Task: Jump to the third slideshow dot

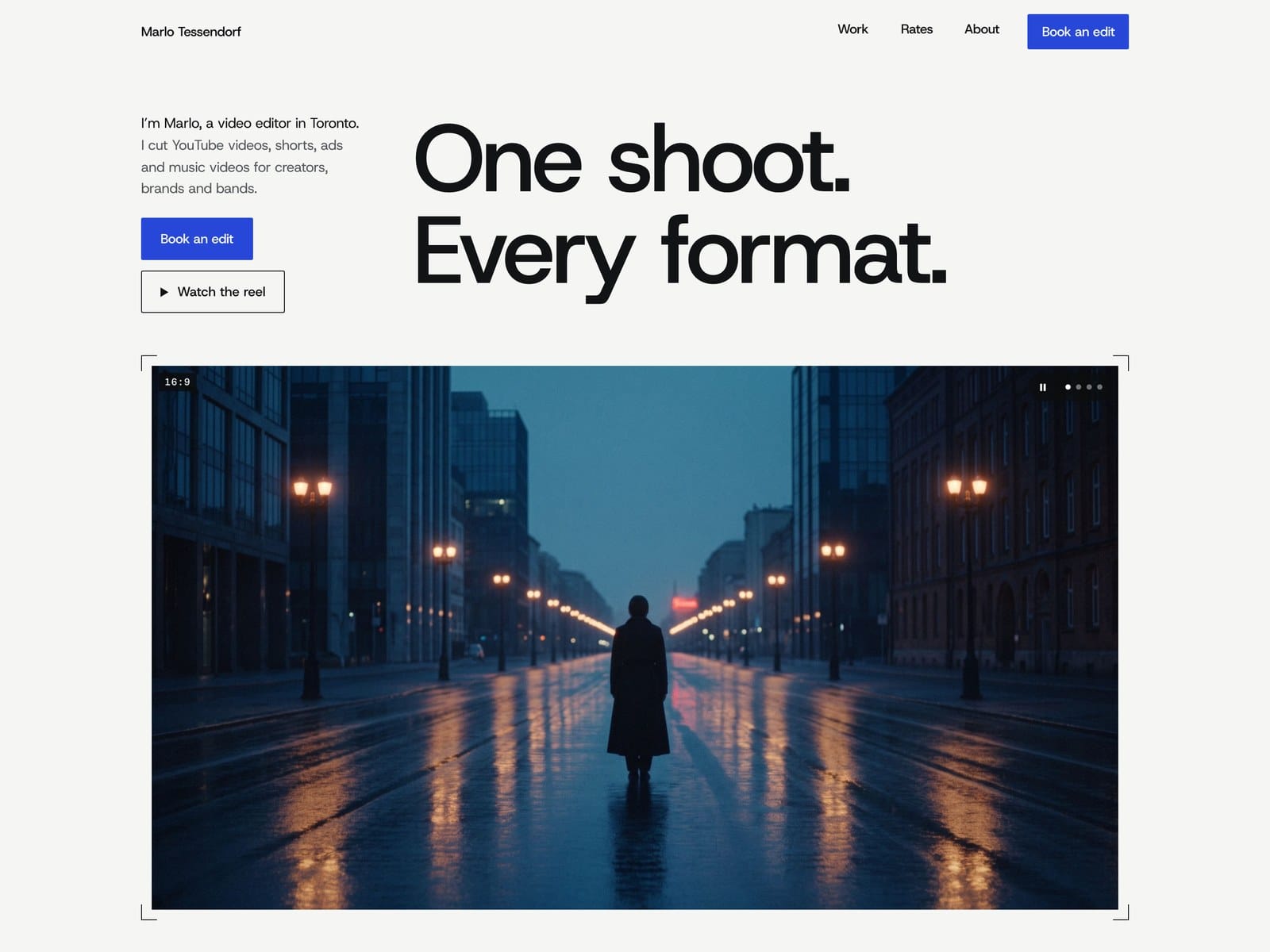Action: click(1089, 387)
